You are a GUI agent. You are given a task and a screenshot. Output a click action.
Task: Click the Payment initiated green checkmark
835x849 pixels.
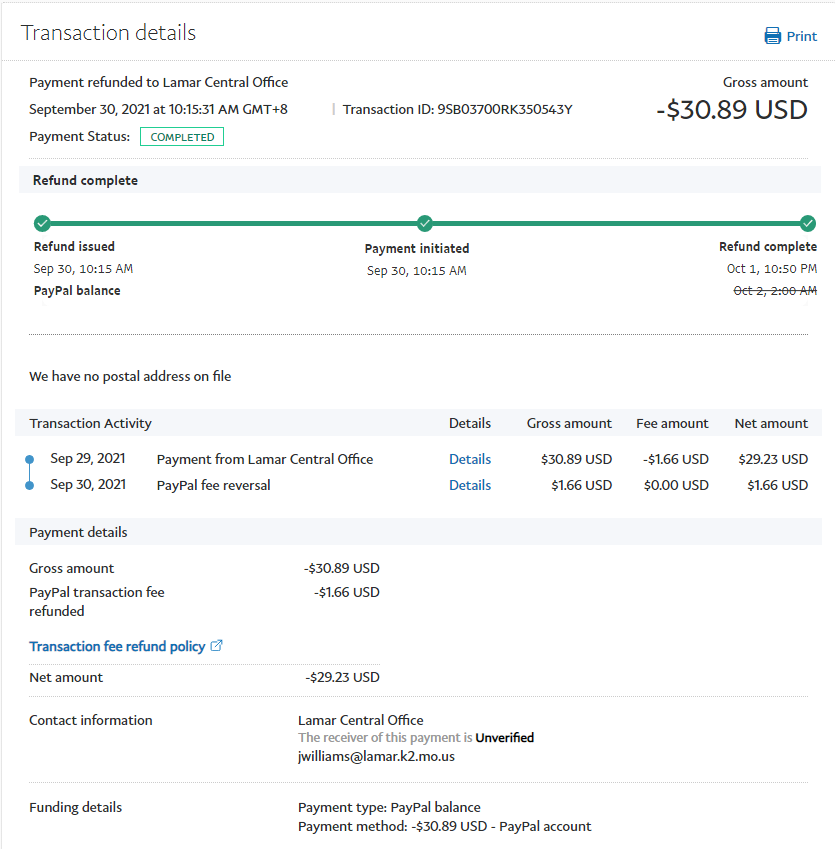(x=424, y=223)
